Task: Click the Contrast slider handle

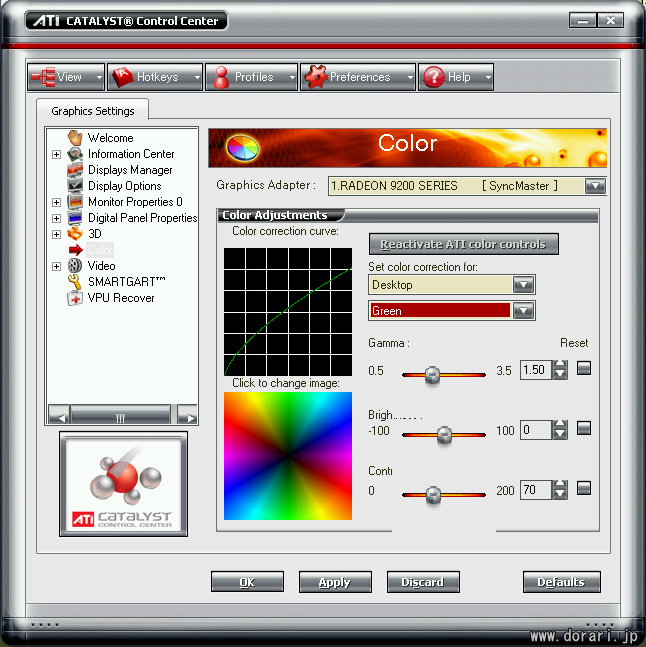Action: point(433,494)
